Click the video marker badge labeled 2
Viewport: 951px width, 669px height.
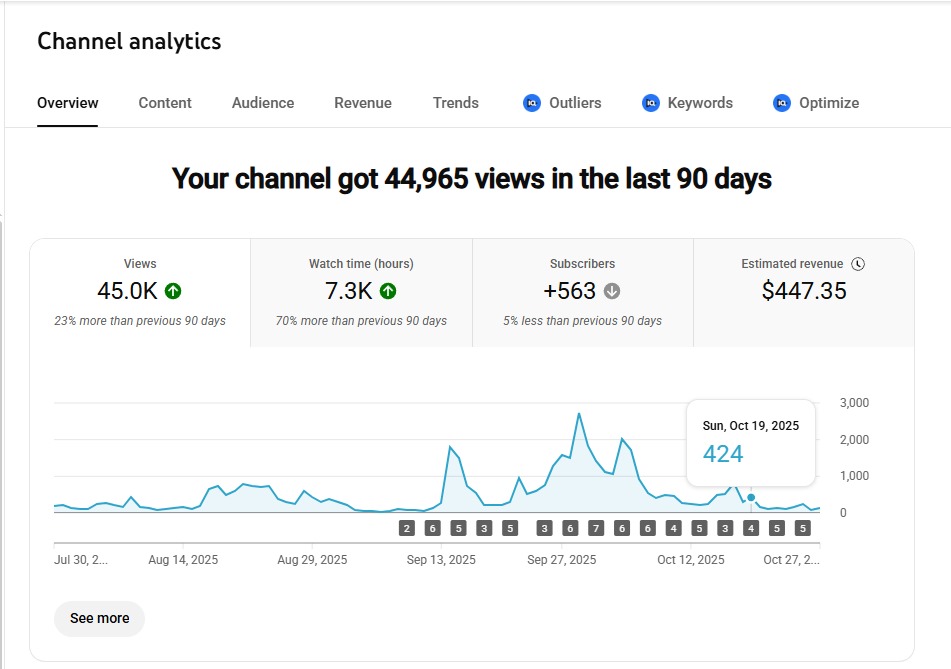(x=407, y=528)
